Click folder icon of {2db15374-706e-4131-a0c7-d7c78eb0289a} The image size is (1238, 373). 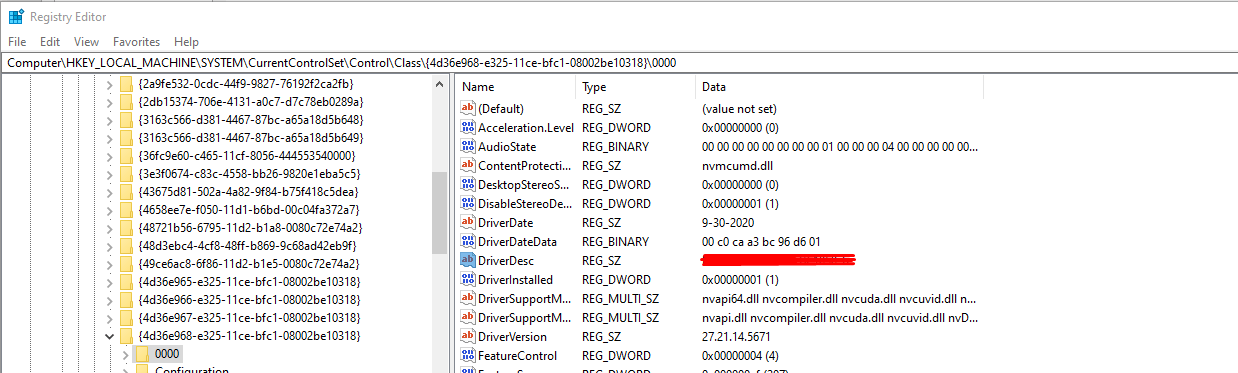point(126,101)
